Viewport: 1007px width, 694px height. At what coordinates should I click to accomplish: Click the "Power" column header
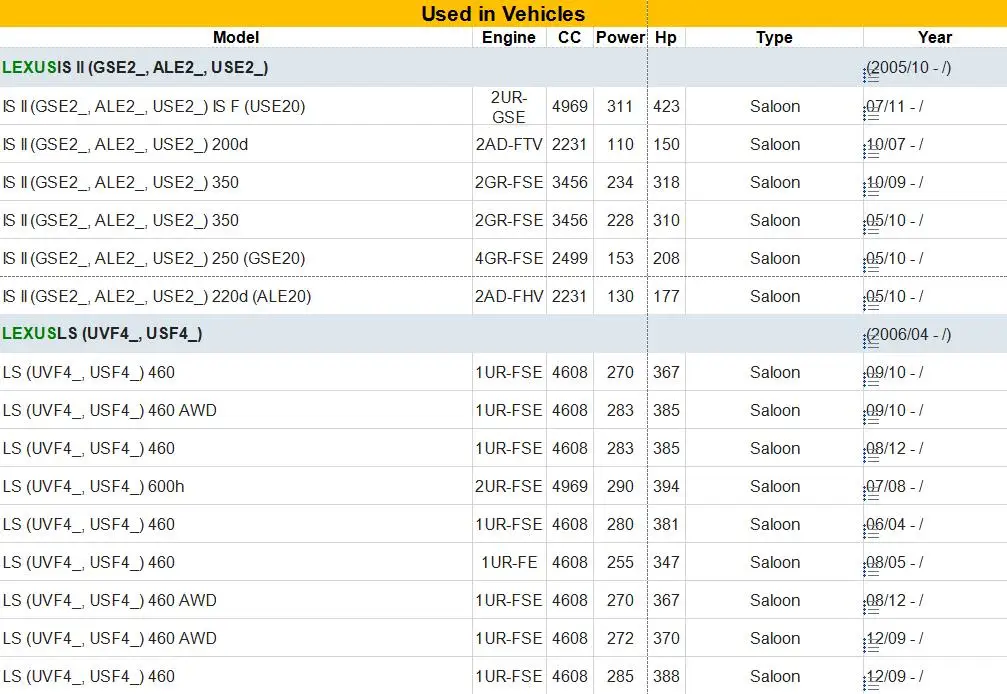[620, 37]
